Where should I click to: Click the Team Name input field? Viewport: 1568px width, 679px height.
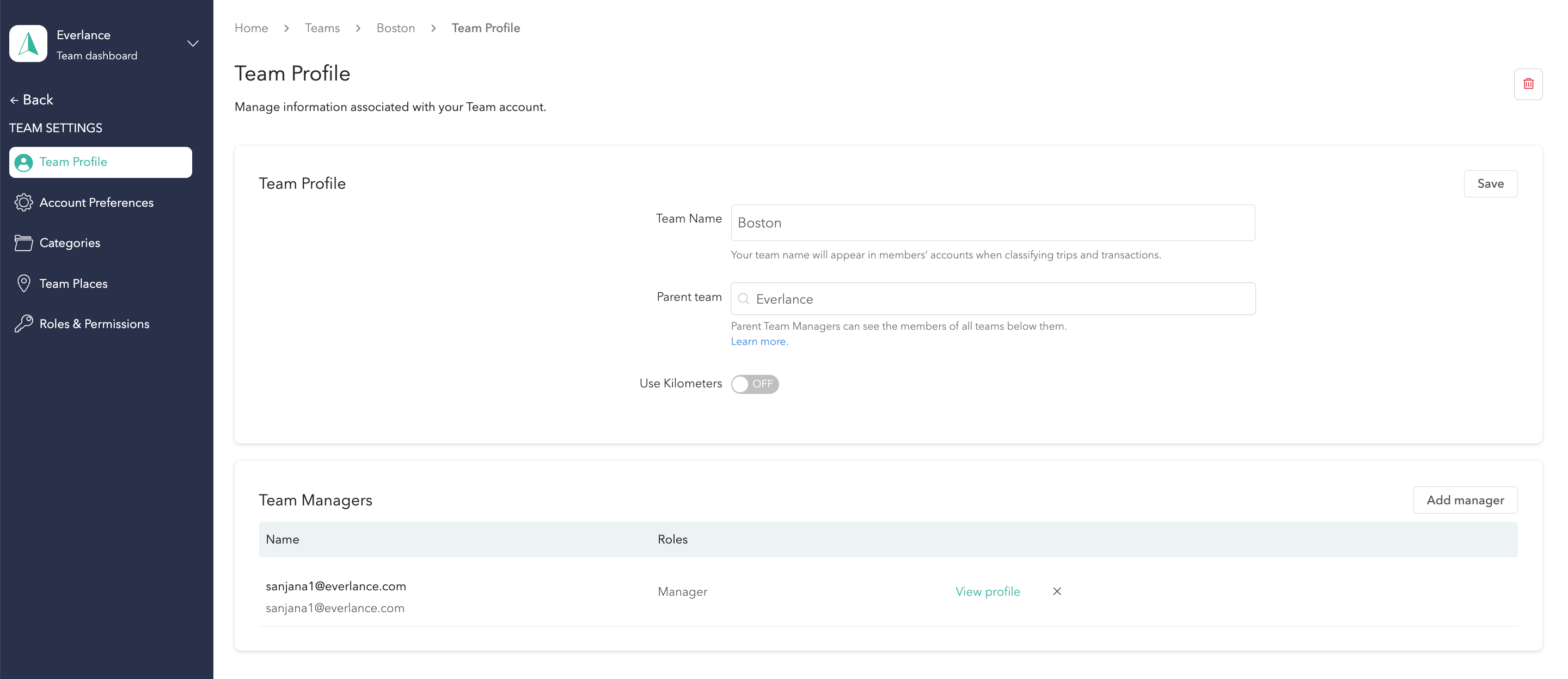(992, 223)
